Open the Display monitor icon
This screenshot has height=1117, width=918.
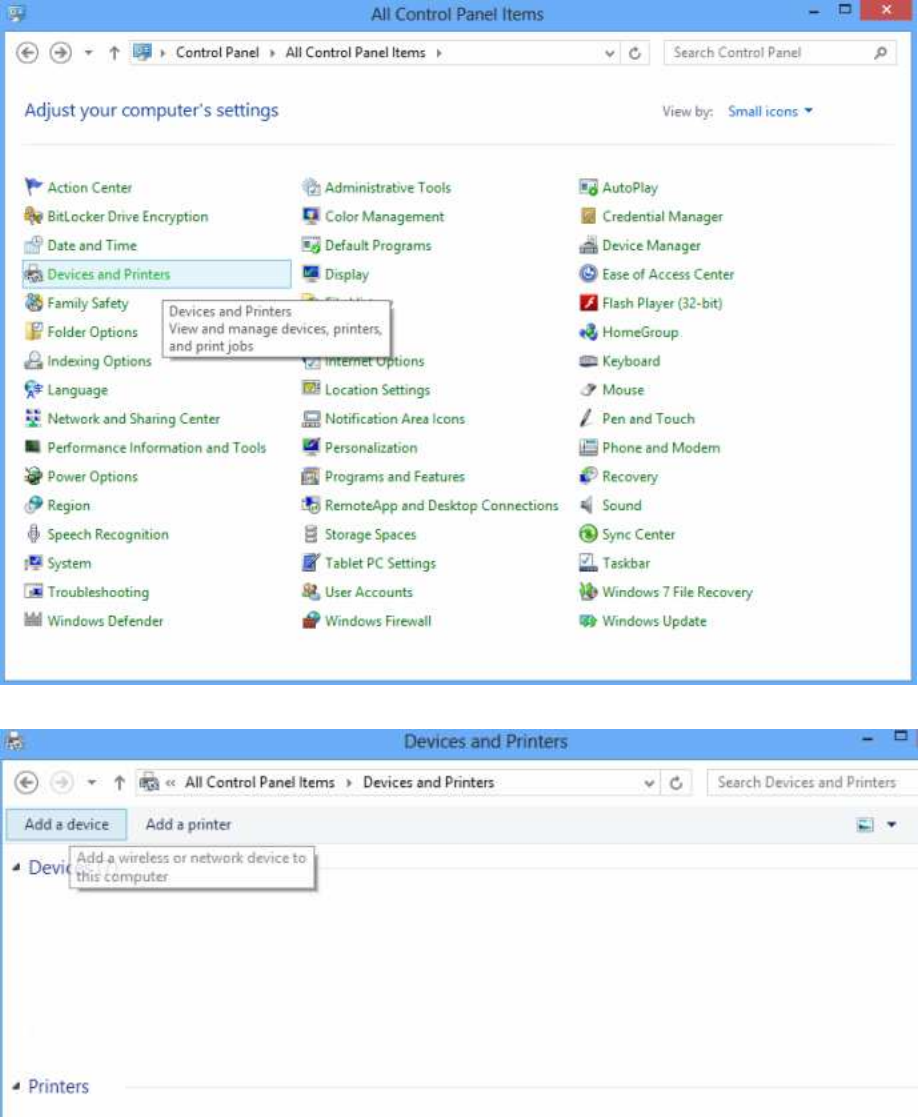point(311,274)
